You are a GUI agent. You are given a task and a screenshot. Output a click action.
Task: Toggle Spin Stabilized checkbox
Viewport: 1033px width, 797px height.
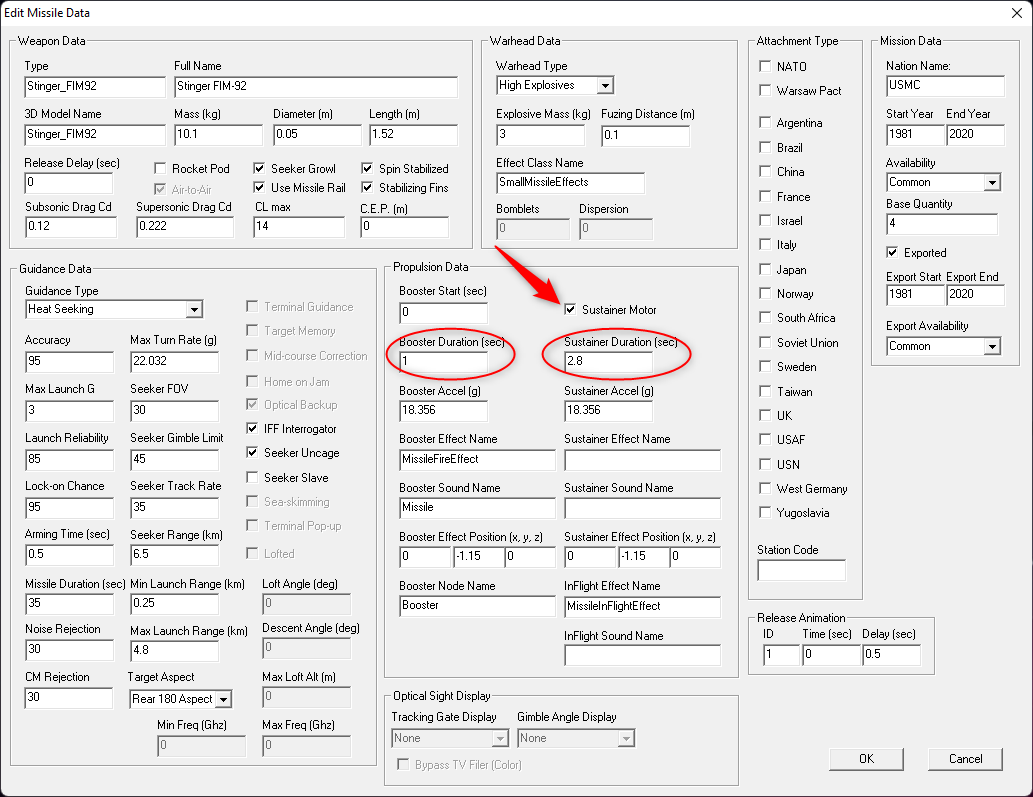click(x=367, y=169)
